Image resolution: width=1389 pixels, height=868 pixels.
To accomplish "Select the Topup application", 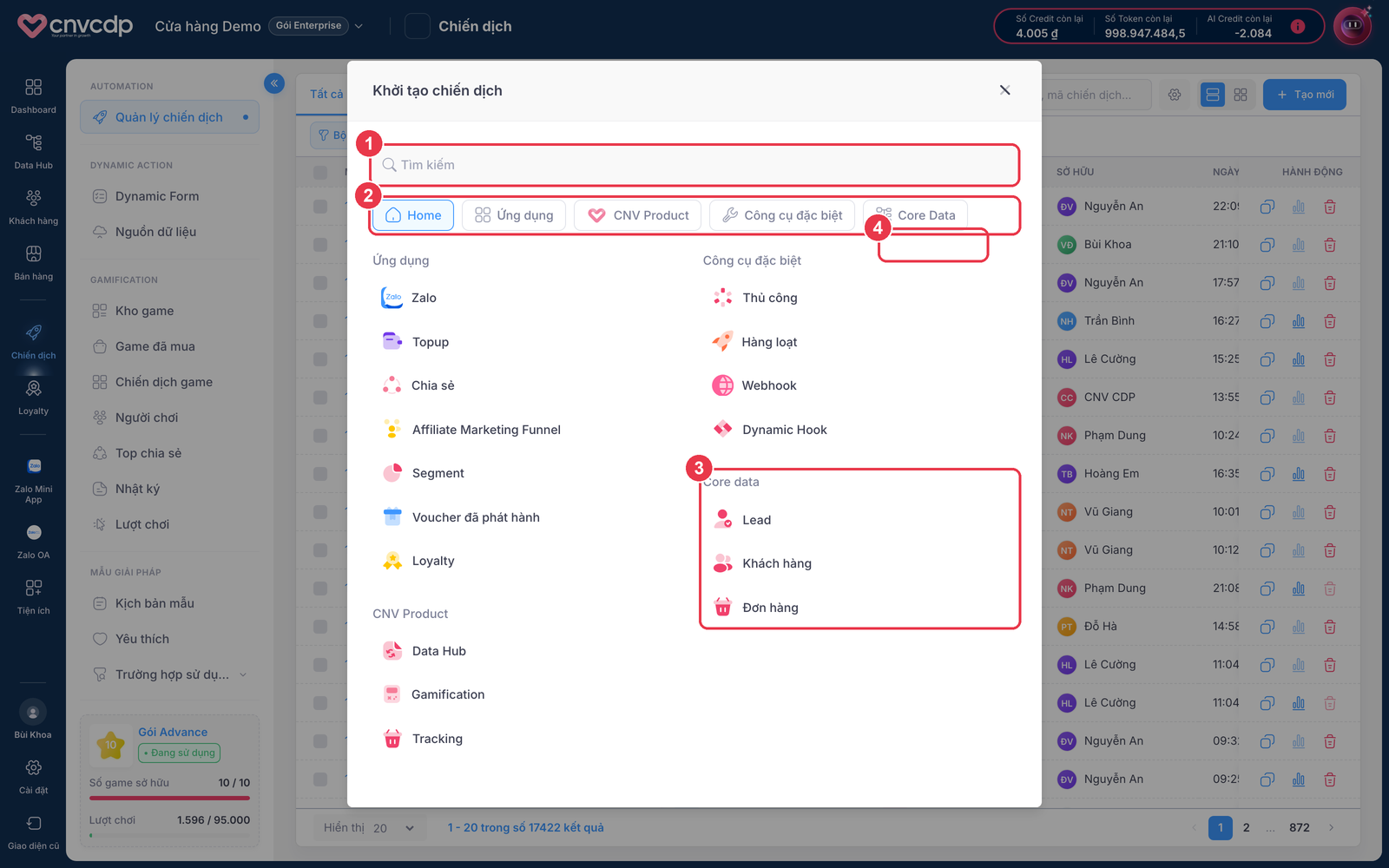I will point(415,342).
